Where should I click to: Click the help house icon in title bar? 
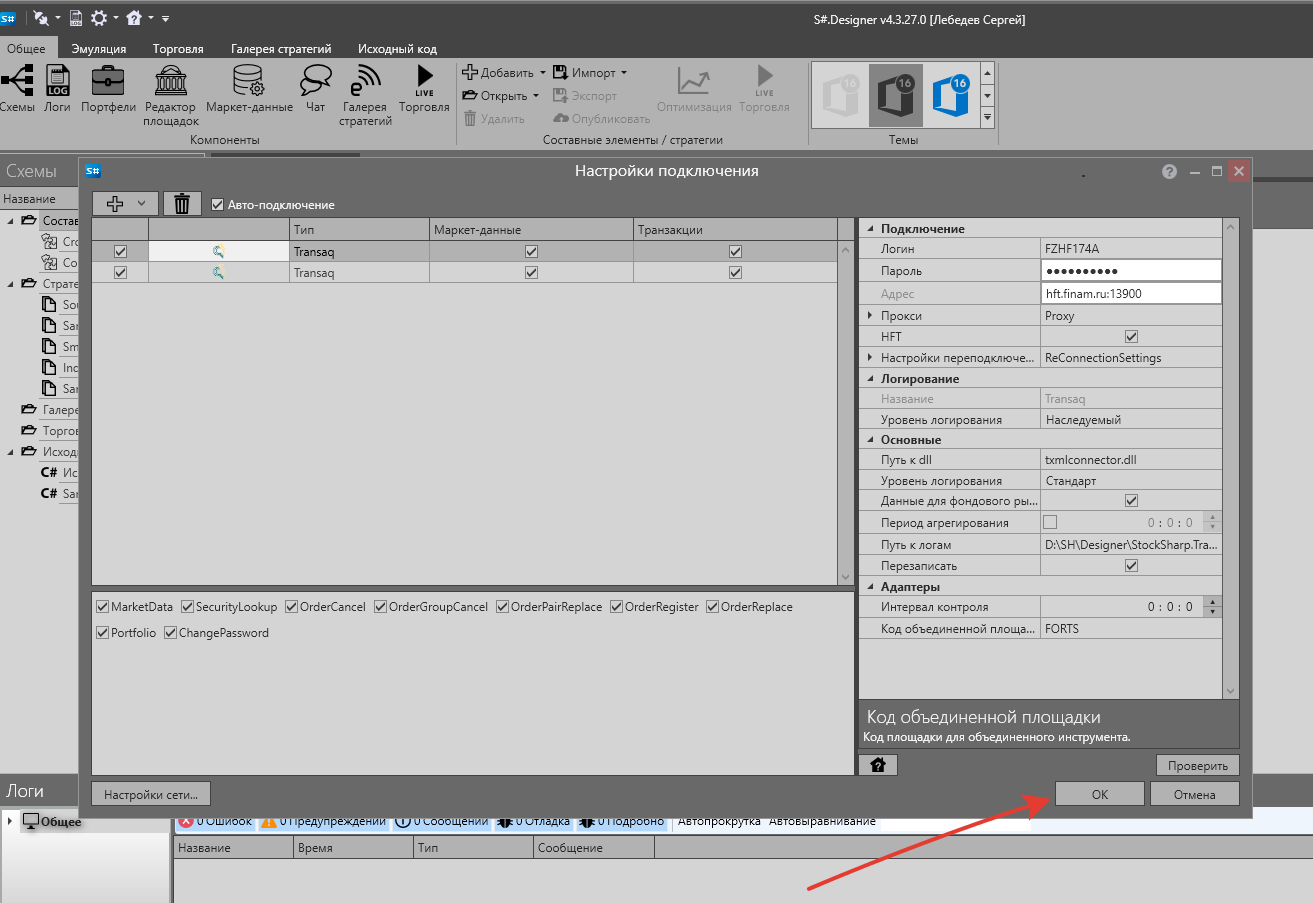coord(133,18)
